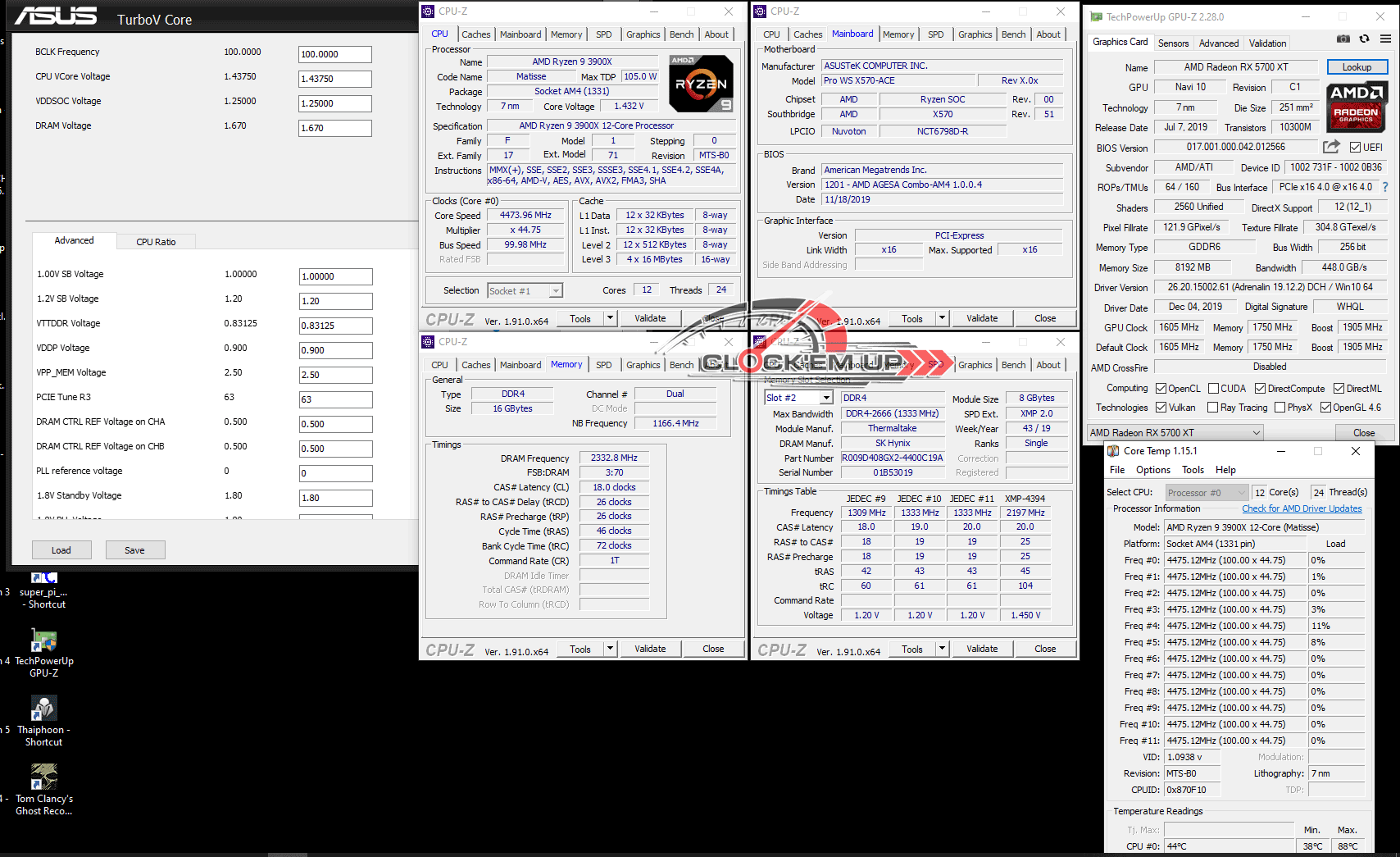Viewport: 1400px width, 857px height.
Task: Click the Lookup button in GPU-Z
Action: coord(1357,67)
